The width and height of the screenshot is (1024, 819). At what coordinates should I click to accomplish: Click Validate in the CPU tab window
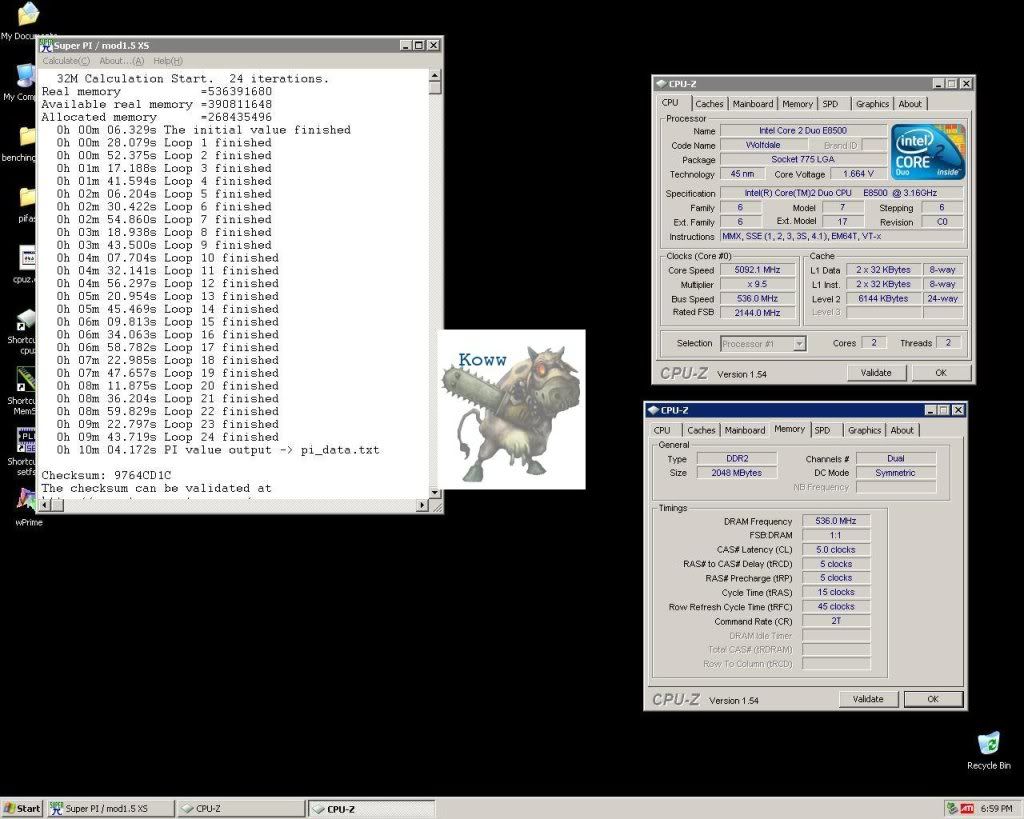click(875, 373)
